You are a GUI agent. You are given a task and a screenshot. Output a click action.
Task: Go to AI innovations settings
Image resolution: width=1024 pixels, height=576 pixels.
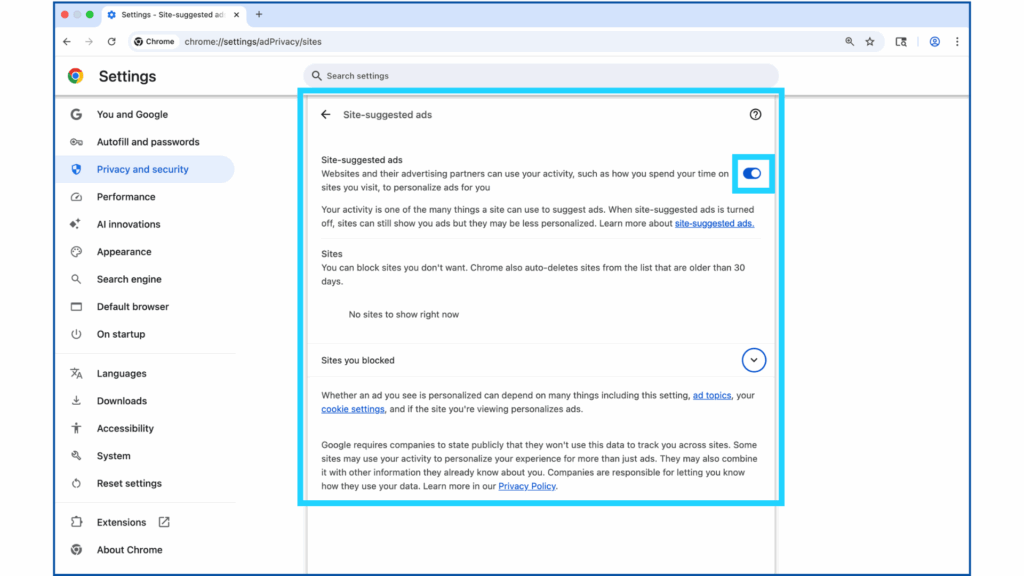128,225
